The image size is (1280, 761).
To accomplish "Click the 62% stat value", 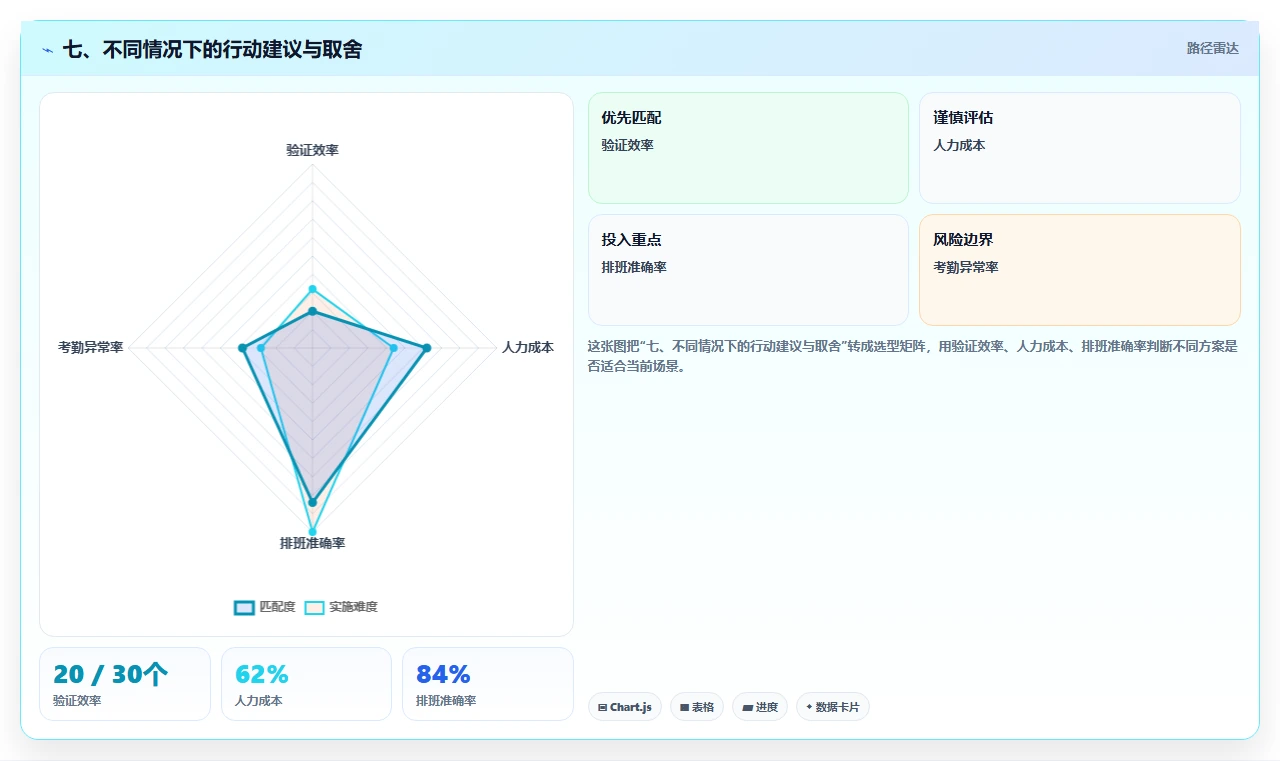I will pos(262,675).
